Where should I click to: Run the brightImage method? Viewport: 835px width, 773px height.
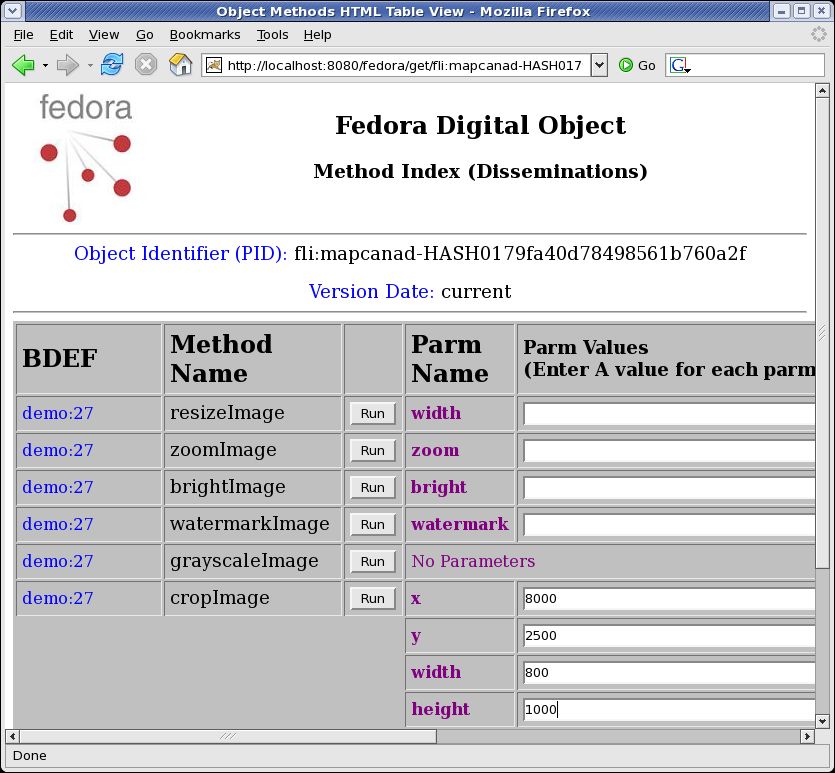pyautogui.click(x=373, y=488)
